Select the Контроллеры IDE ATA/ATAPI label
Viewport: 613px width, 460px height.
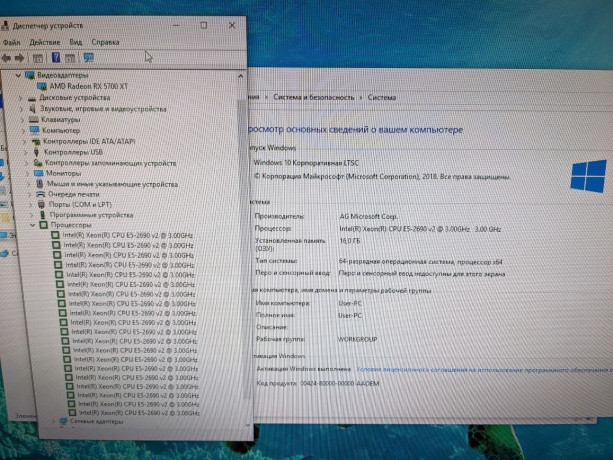pos(89,141)
